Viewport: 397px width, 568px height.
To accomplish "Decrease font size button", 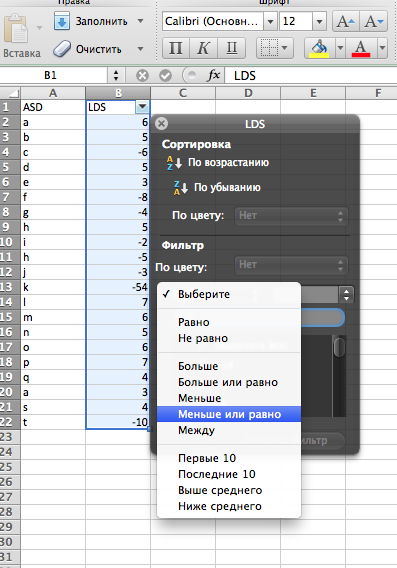I will tap(374, 21).
